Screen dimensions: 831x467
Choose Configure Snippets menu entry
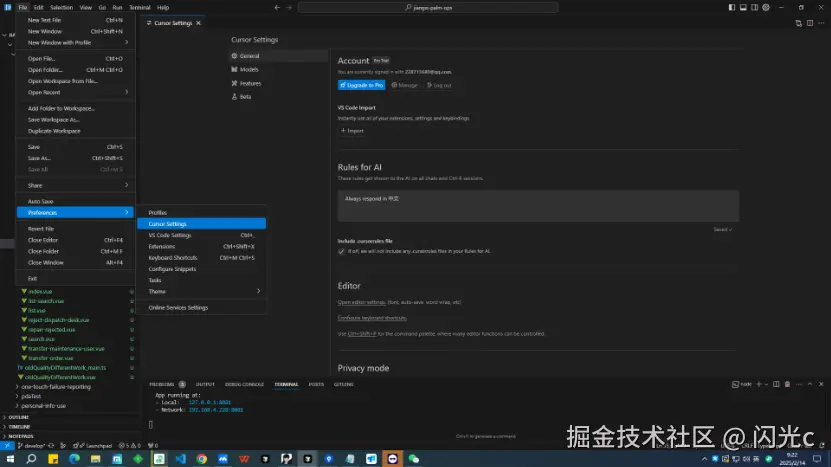[201, 269]
